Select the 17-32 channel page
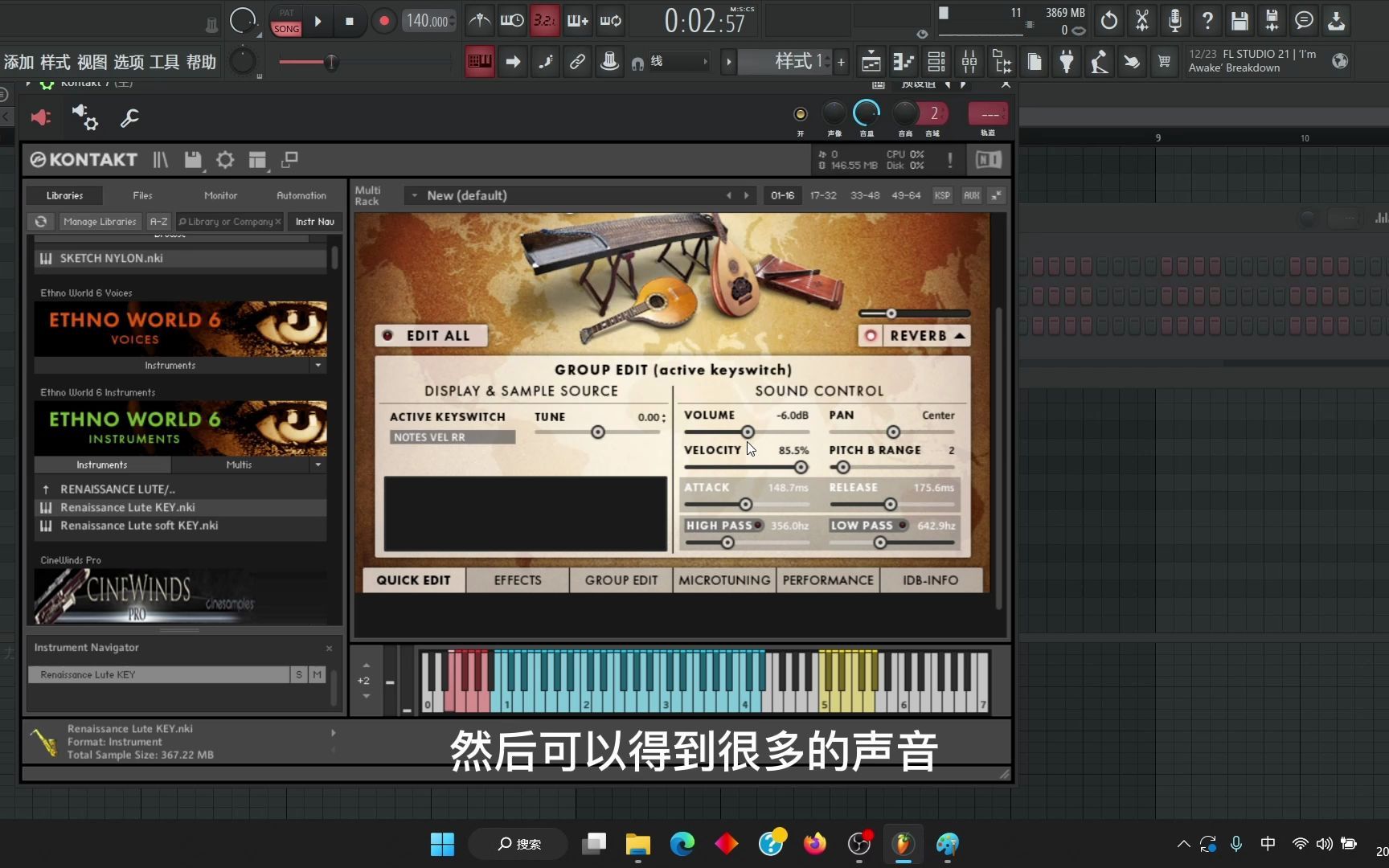1389x868 pixels. tap(823, 195)
